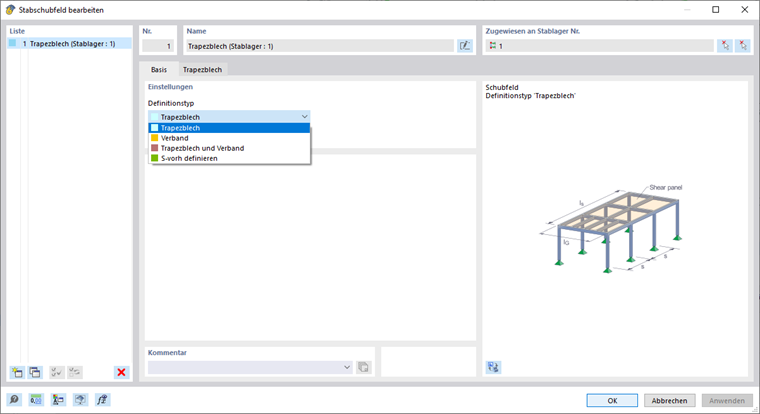Delete selected item with red X
This screenshot has width=760, height=414.
pos(121,372)
